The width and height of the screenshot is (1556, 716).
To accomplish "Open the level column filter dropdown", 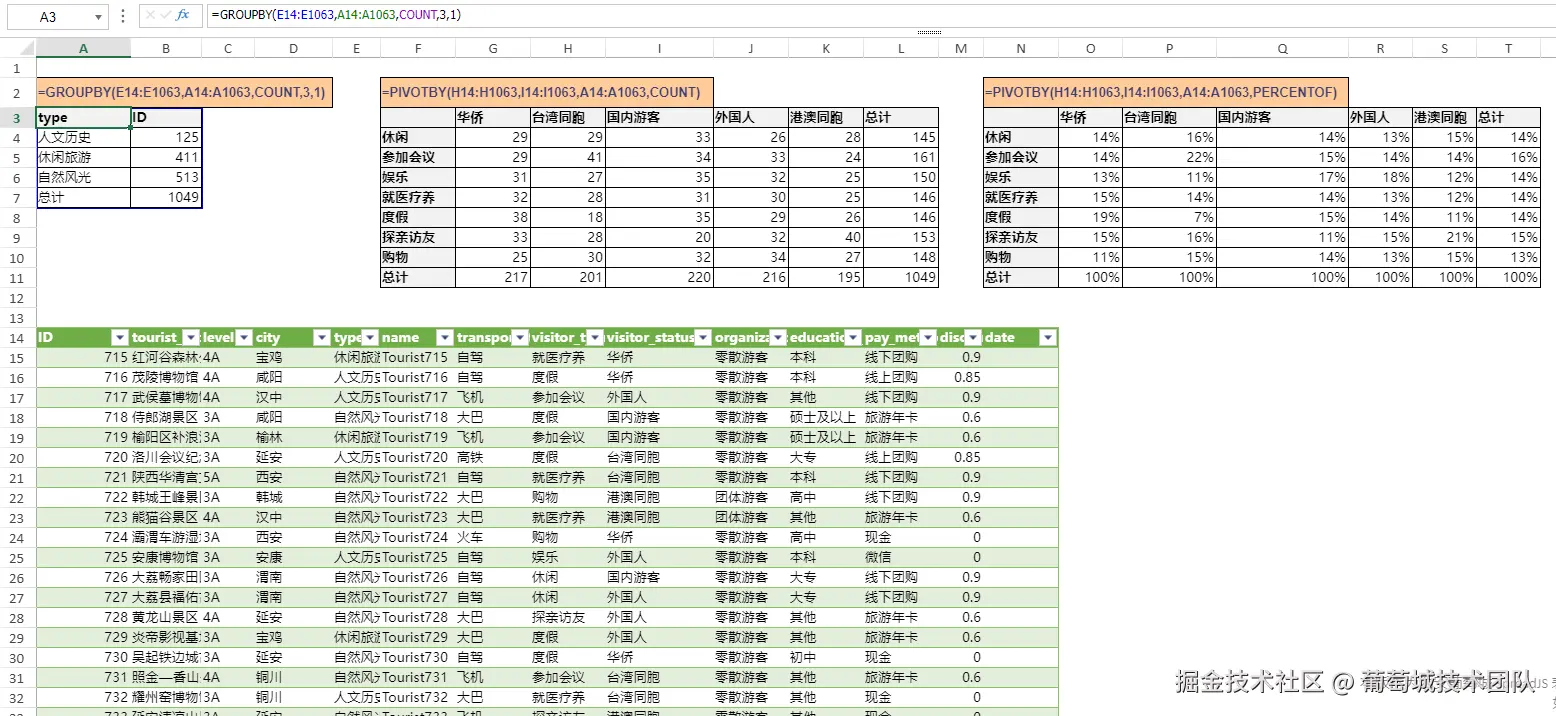I will pos(243,338).
